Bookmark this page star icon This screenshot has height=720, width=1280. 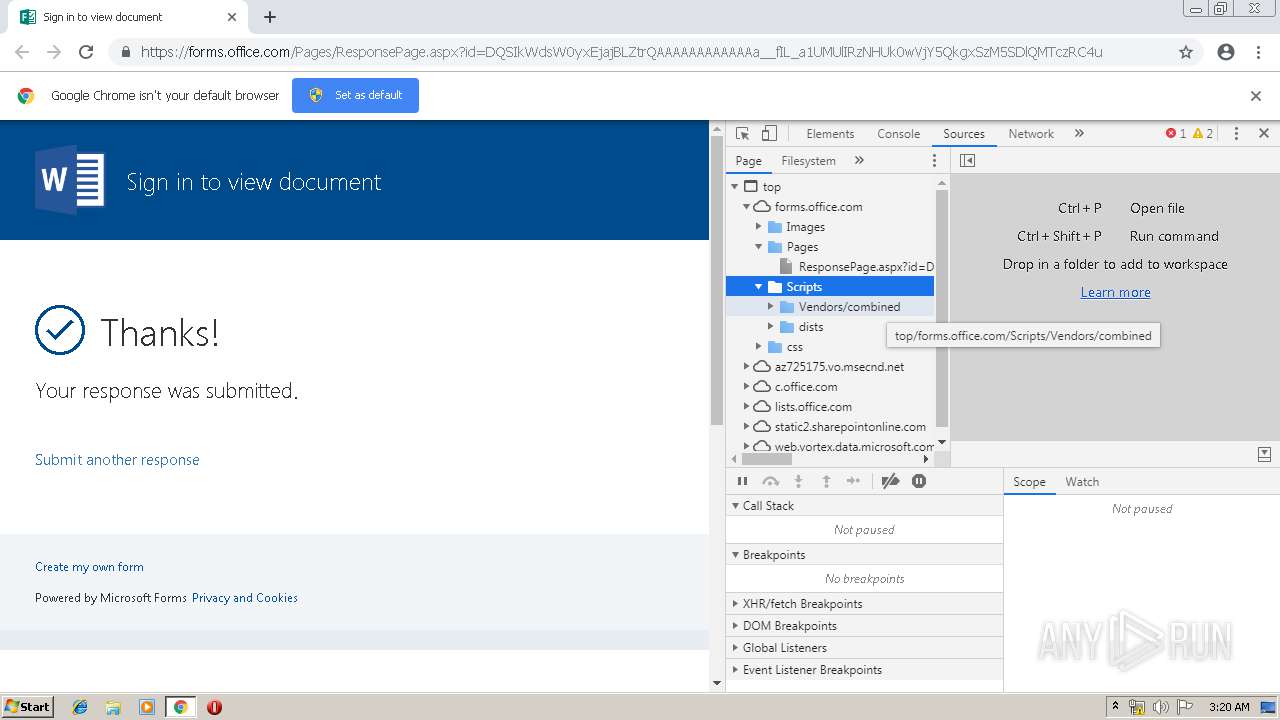coord(1186,52)
